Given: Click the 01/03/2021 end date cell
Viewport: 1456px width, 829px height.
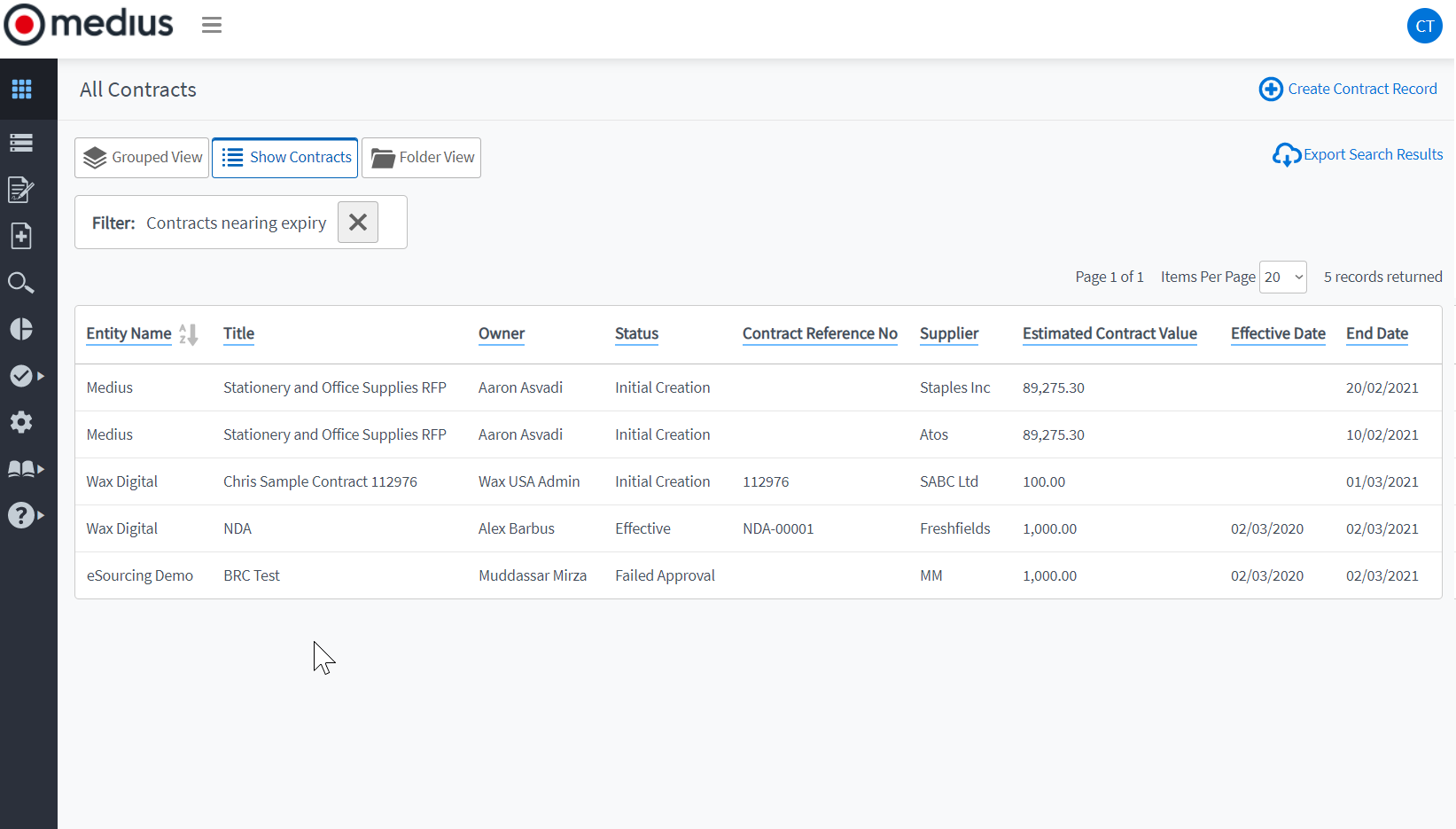Looking at the screenshot, I should click(1382, 481).
